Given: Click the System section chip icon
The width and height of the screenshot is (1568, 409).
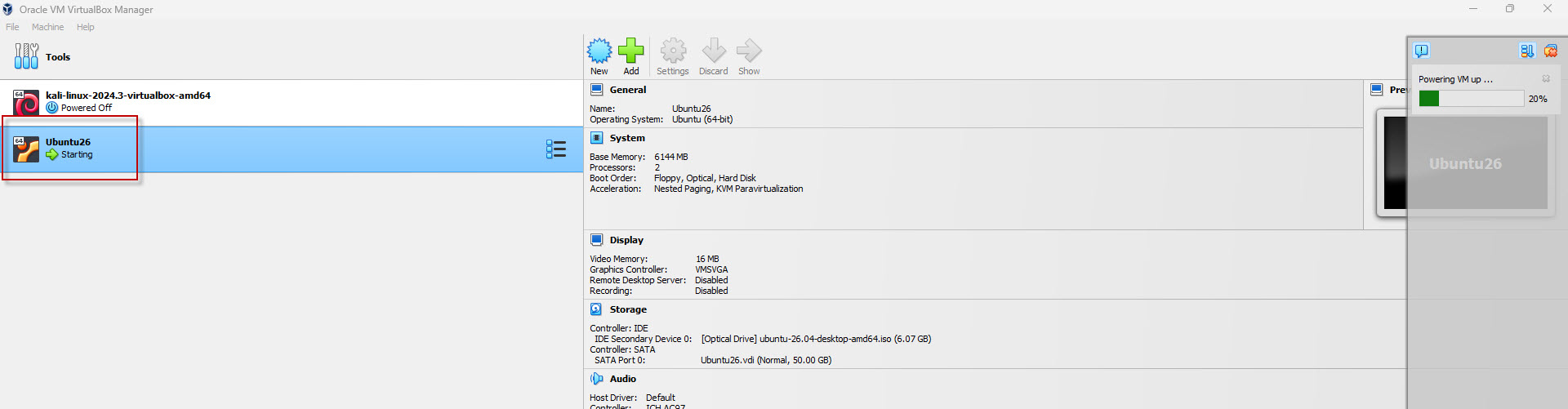Looking at the screenshot, I should [x=597, y=138].
